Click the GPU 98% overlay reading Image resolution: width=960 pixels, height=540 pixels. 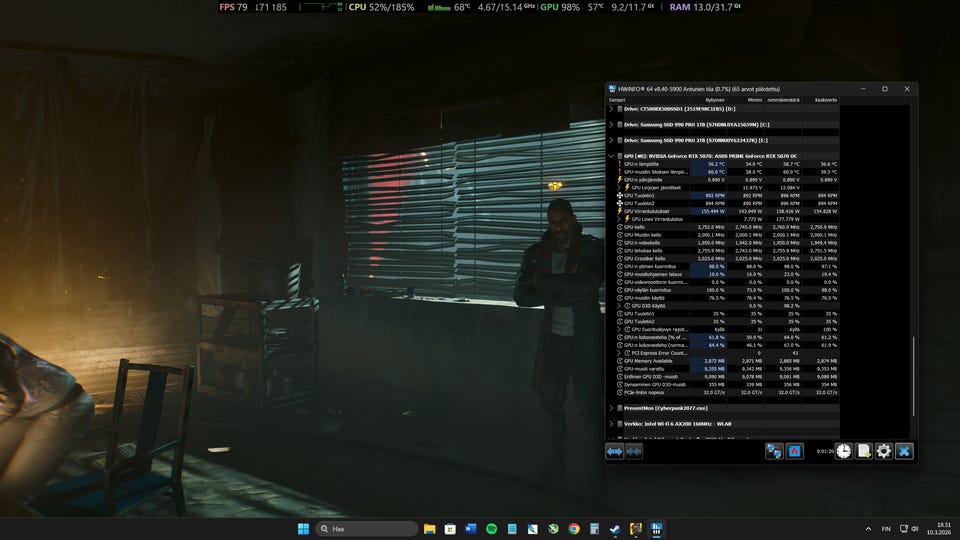click(560, 7)
